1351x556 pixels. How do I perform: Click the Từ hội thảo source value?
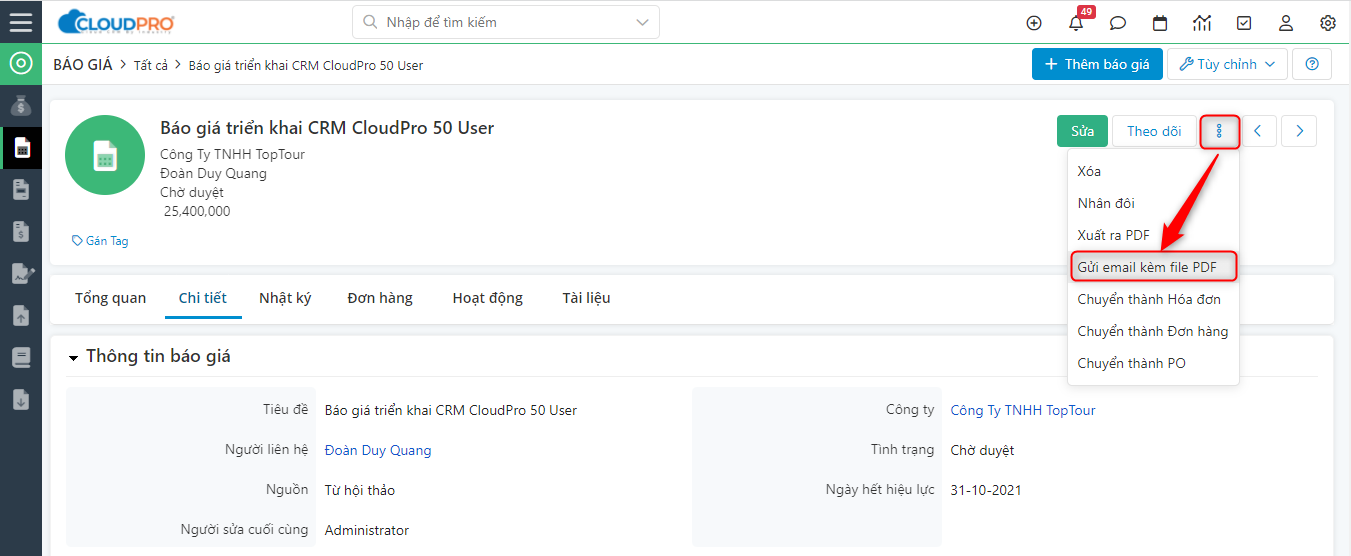360,490
